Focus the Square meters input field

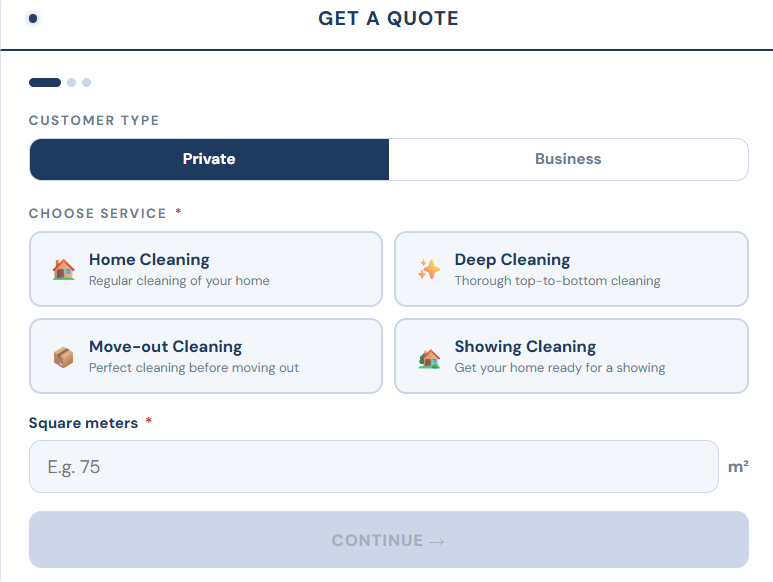[x=374, y=466]
